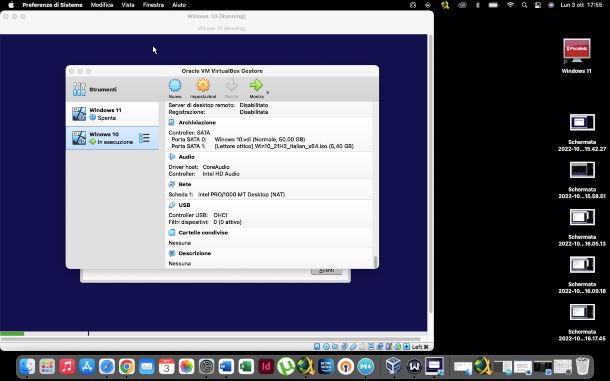Open Launchpad from the Dock
This screenshot has height=381, width=610.
[47, 366]
